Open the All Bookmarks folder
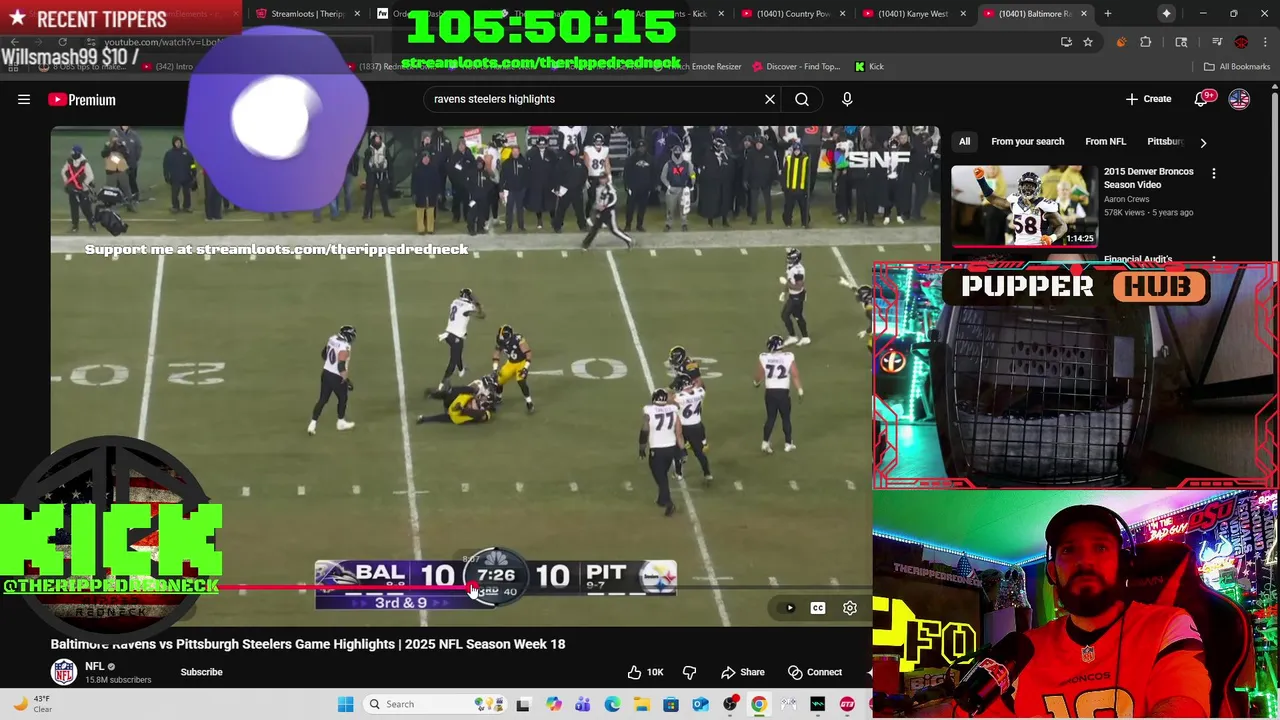This screenshot has width=1280, height=720. coord(1237,67)
